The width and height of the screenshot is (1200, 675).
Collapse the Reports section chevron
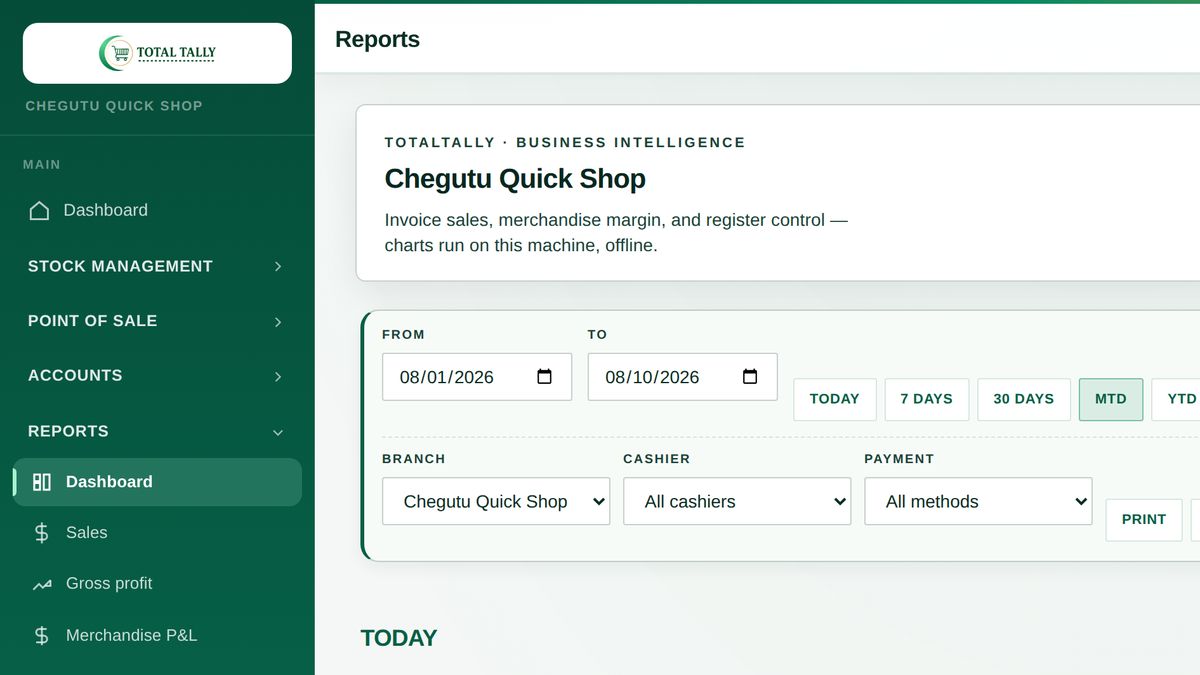tap(278, 432)
